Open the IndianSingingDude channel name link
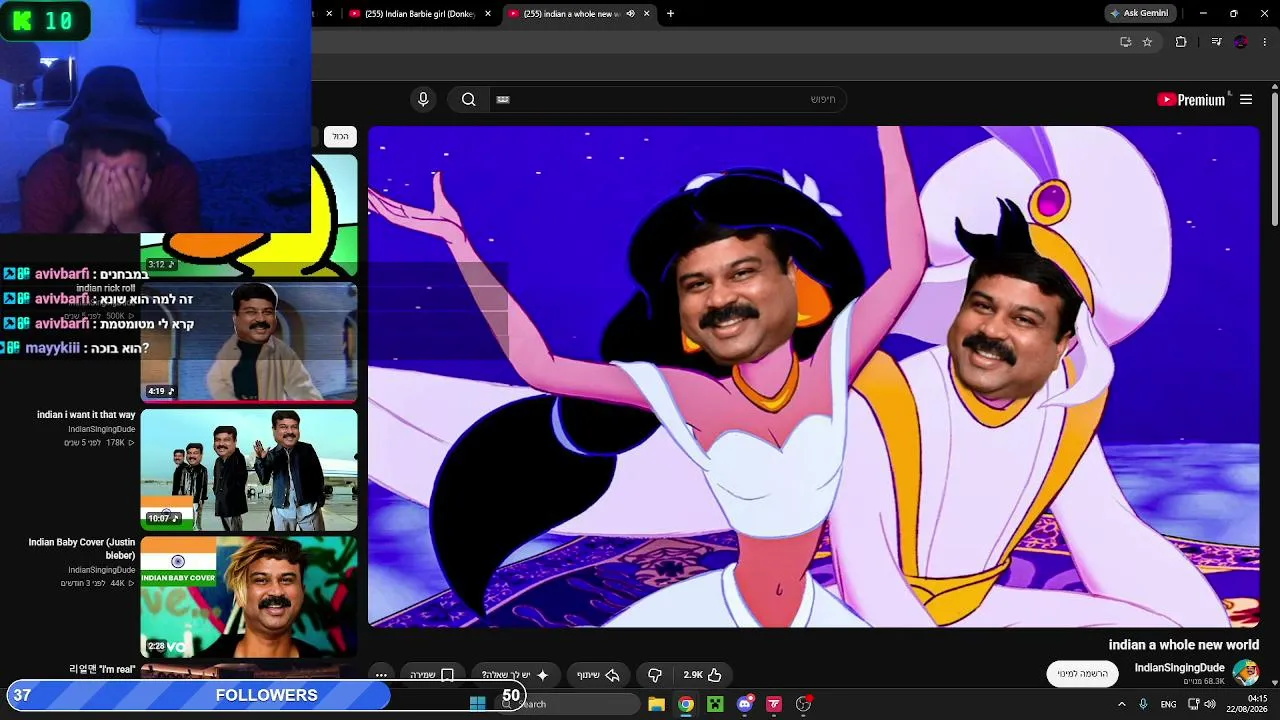The width and height of the screenshot is (1280, 720). 1179,668
